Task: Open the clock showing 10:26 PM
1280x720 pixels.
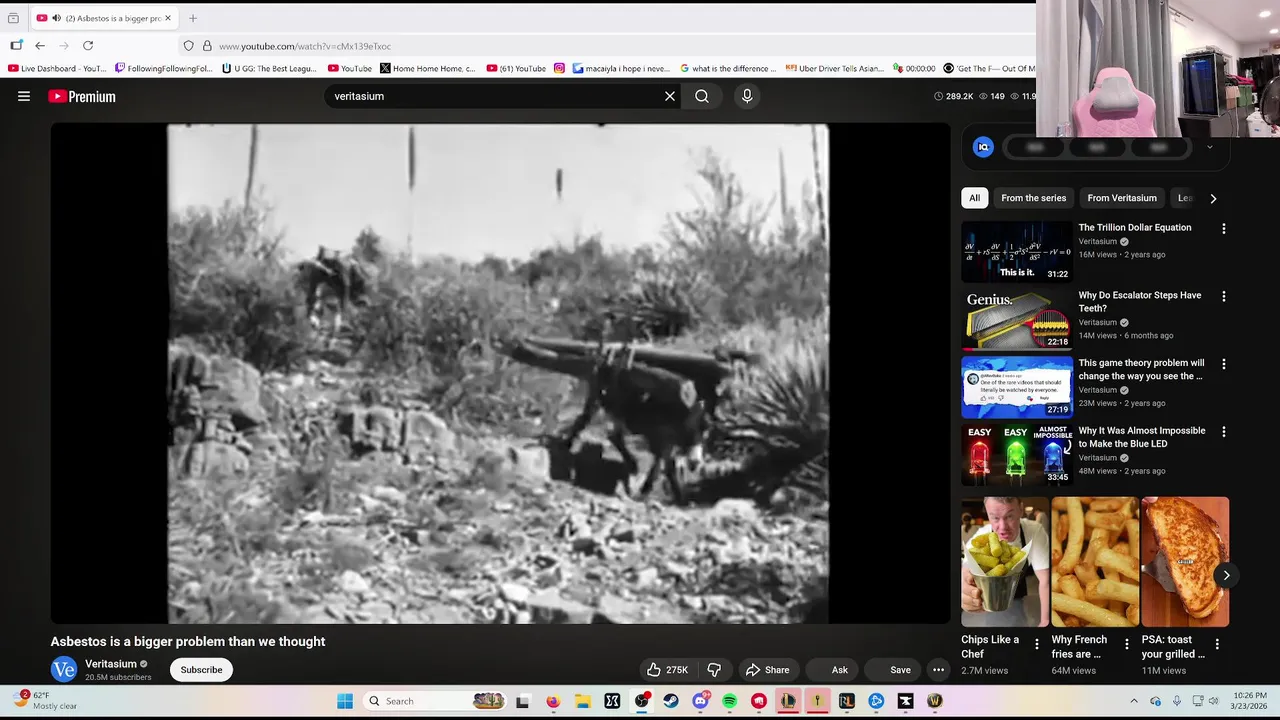Action: (x=1250, y=701)
